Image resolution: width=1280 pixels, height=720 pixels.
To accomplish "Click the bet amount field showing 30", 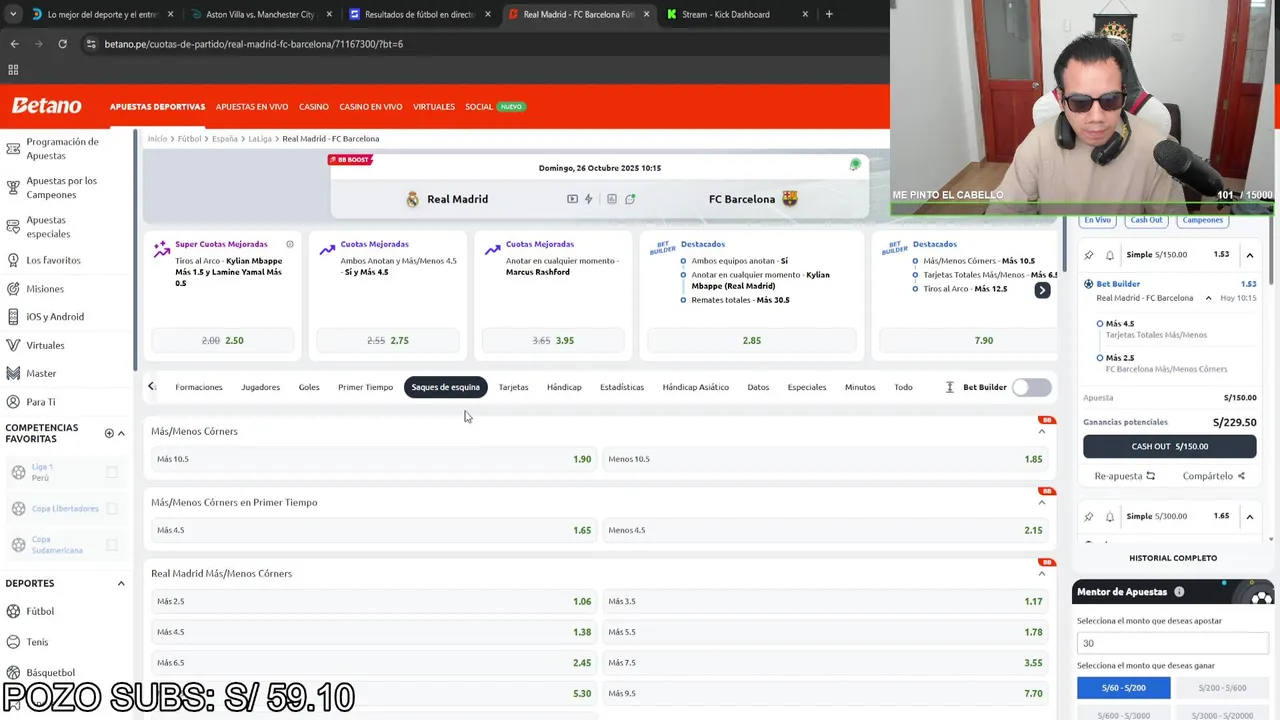I will (x=1172, y=643).
